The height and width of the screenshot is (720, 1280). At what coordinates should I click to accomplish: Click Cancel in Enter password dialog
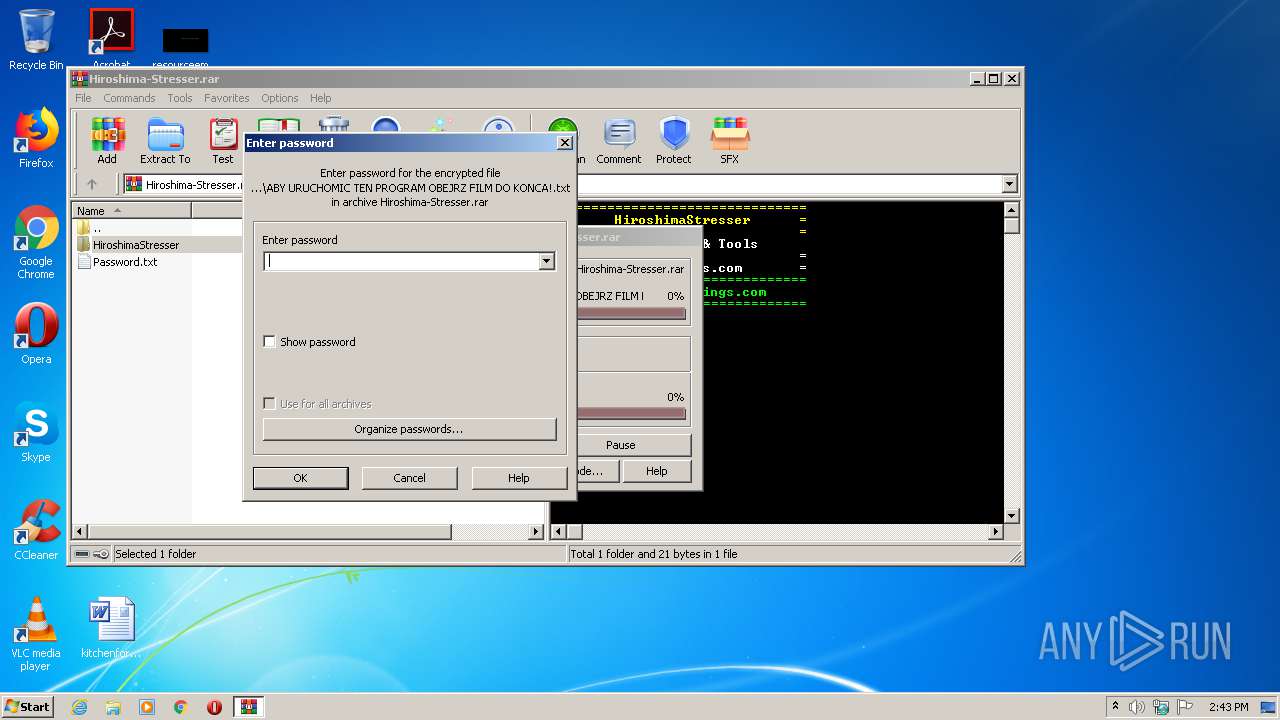[409, 478]
